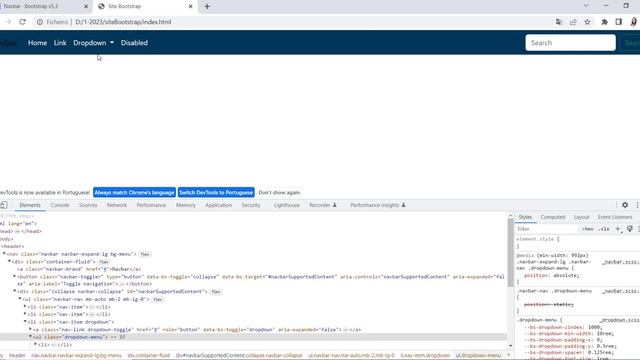Collapse the ul navbar-nav node triangle
The height and width of the screenshot is (360, 640).
tap(20, 299)
